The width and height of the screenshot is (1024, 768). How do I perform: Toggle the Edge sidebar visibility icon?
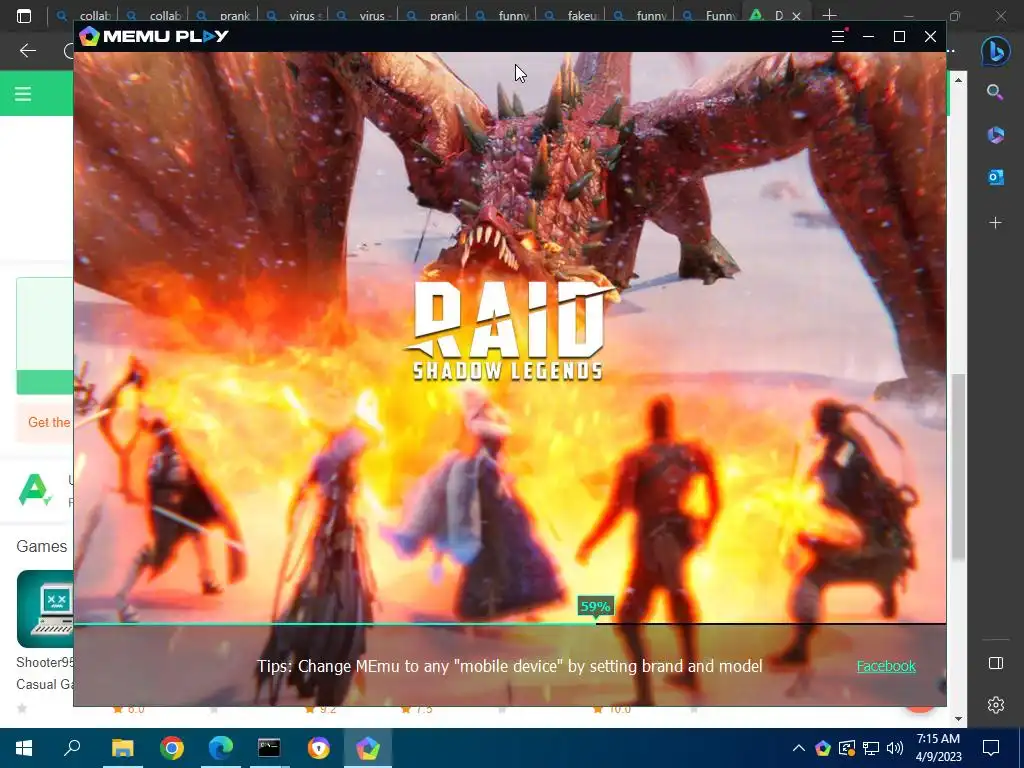pos(995,664)
